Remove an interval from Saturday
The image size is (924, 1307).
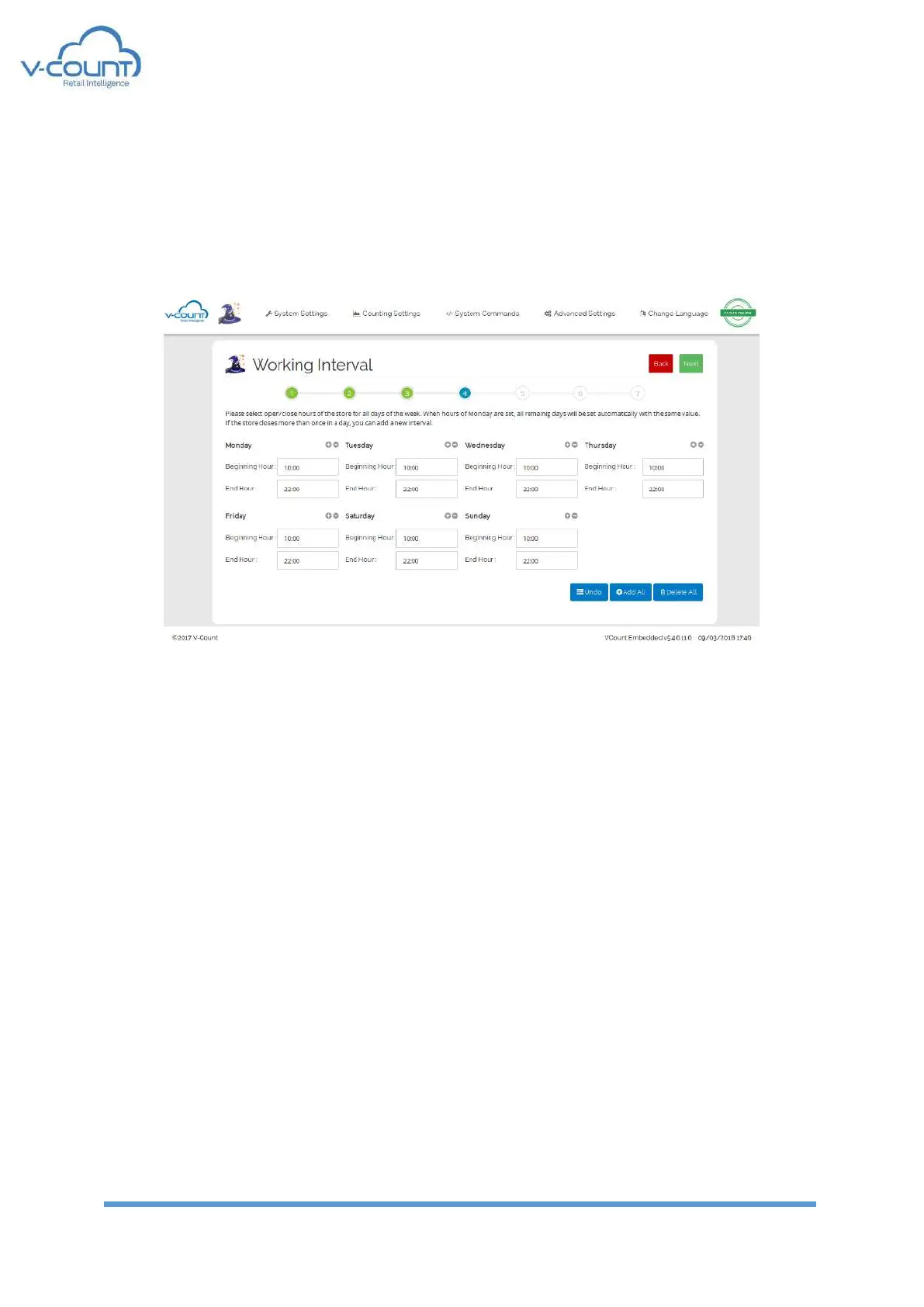pos(455,515)
